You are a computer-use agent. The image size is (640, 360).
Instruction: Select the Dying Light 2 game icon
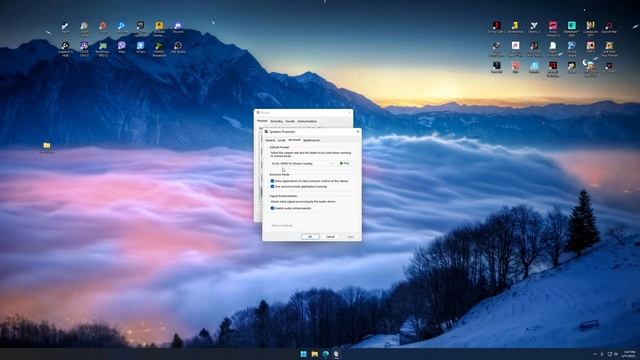496,27
